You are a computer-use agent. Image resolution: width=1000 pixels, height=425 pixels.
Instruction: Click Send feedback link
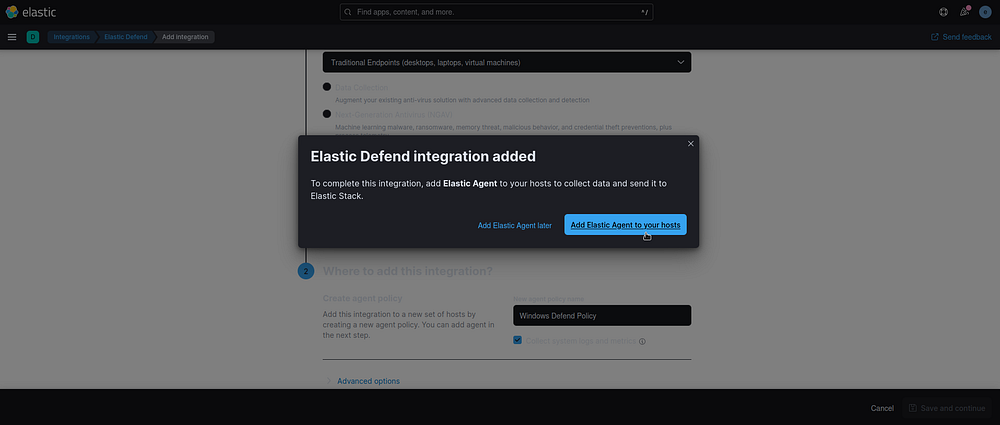click(961, 37)
